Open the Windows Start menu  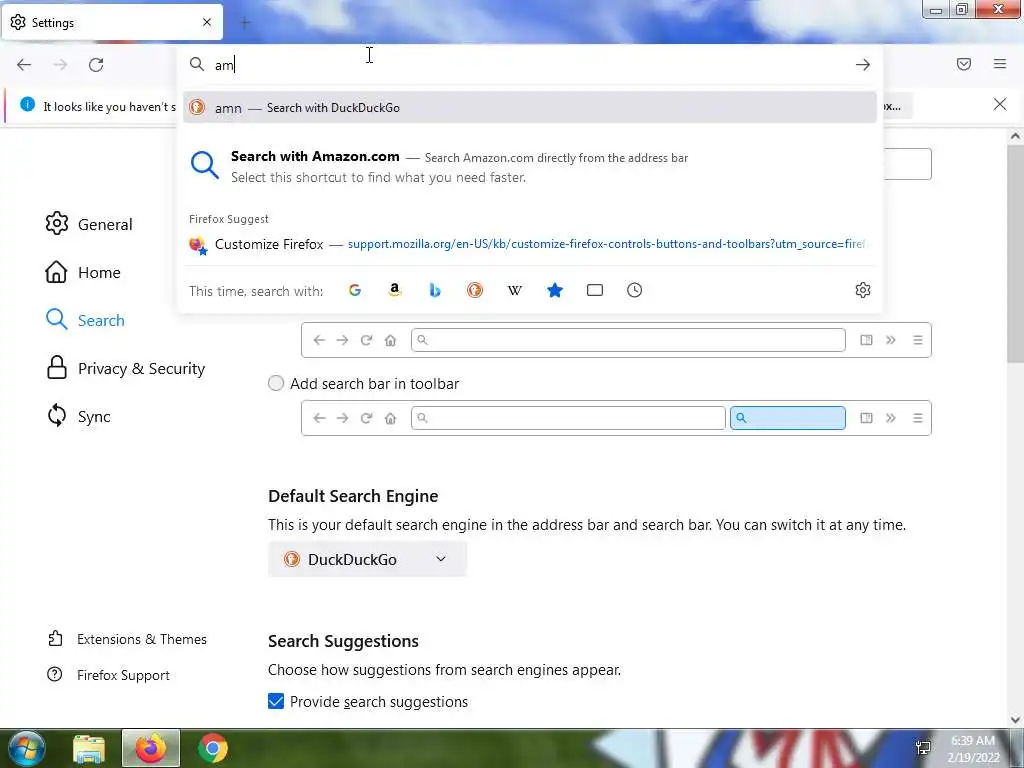coord(27,748)
